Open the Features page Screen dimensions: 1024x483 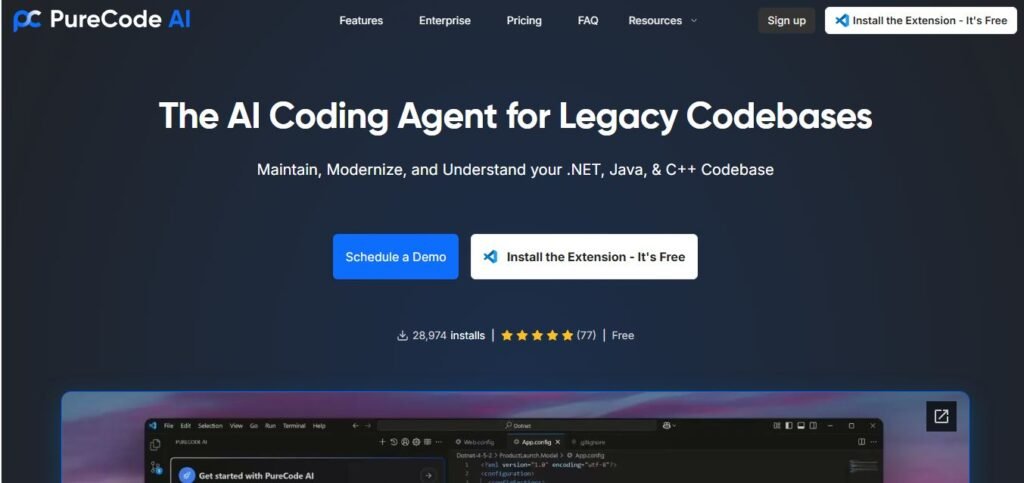click(361, 20)
